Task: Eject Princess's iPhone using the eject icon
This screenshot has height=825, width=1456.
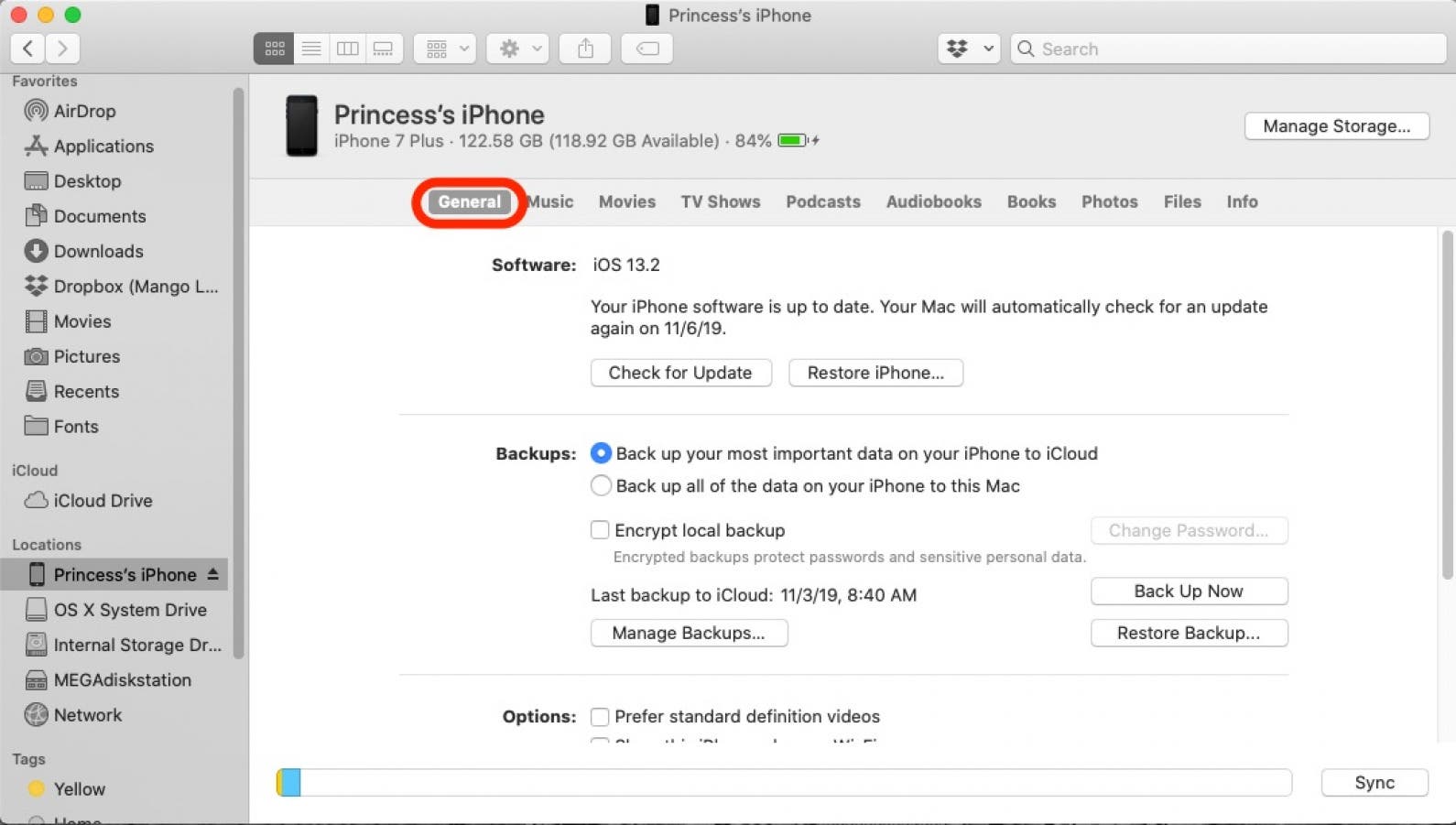Action: 212,574
